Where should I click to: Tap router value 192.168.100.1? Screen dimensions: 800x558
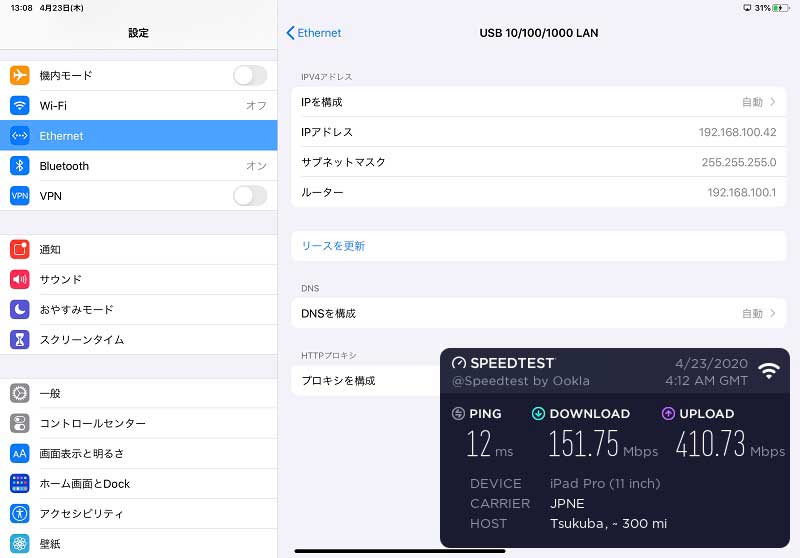pos(741,192)
